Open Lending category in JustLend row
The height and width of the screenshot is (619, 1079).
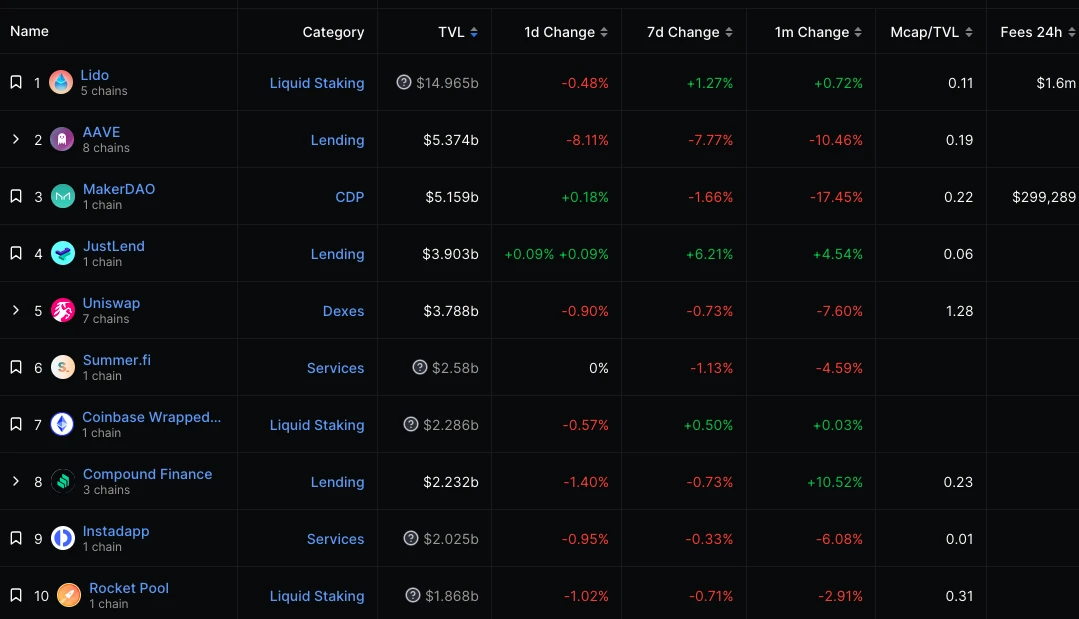pyautogui.click(x=337, y=254)
